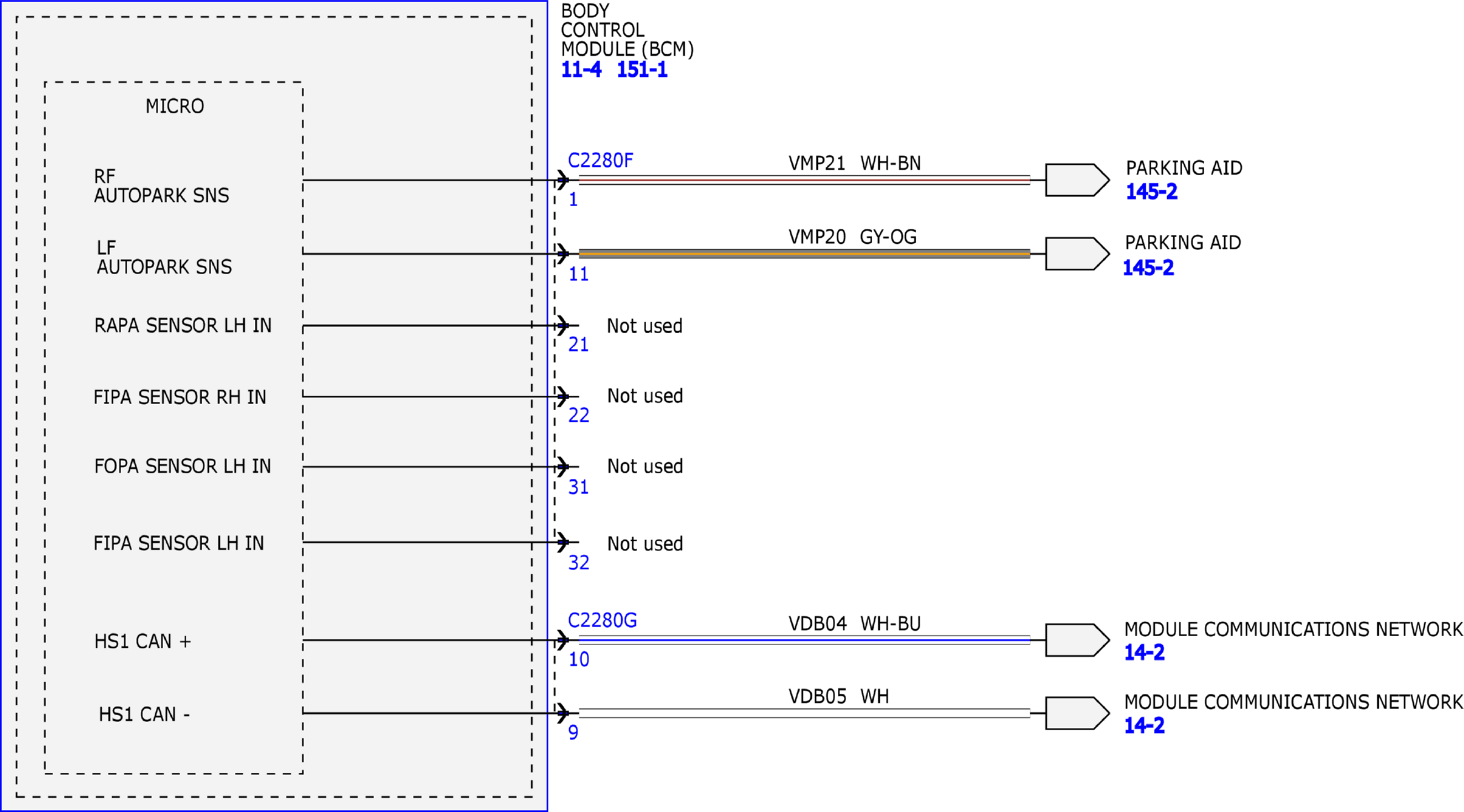Click the HS1 CAN - label

point(144,714)
